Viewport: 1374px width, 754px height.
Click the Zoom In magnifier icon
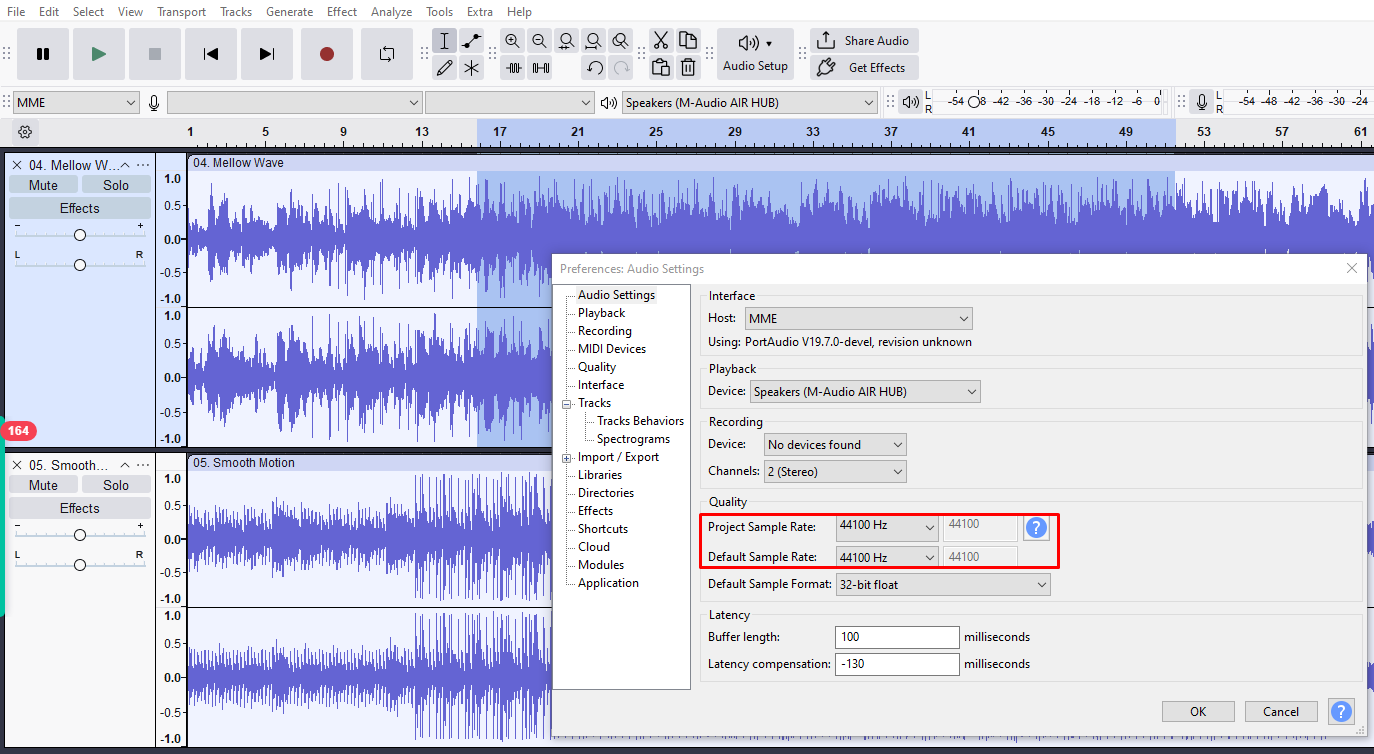(x=512, y=41)
